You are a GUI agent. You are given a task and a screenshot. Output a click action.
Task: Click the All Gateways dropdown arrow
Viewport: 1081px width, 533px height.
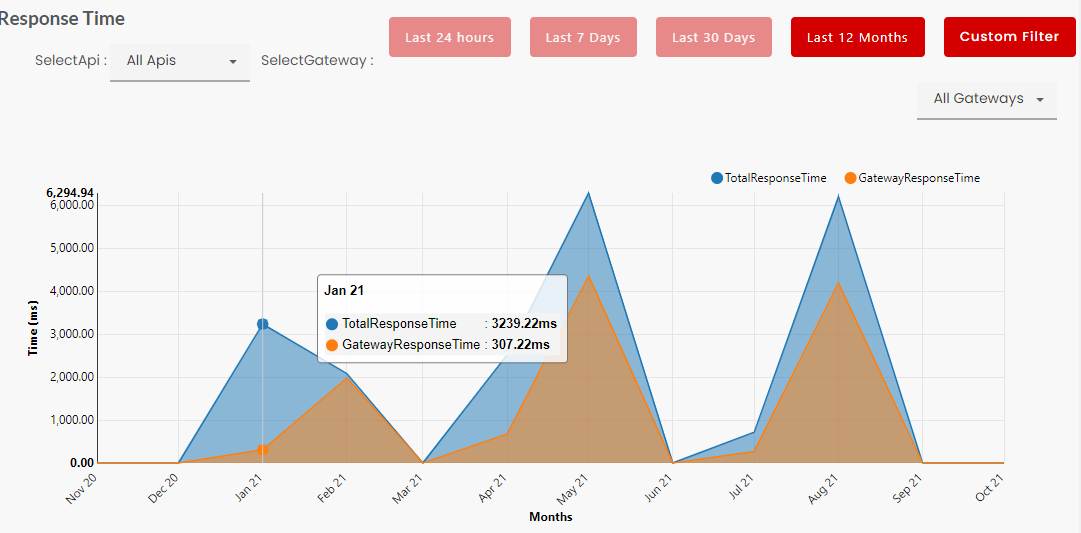click(x=1040, y=100)
